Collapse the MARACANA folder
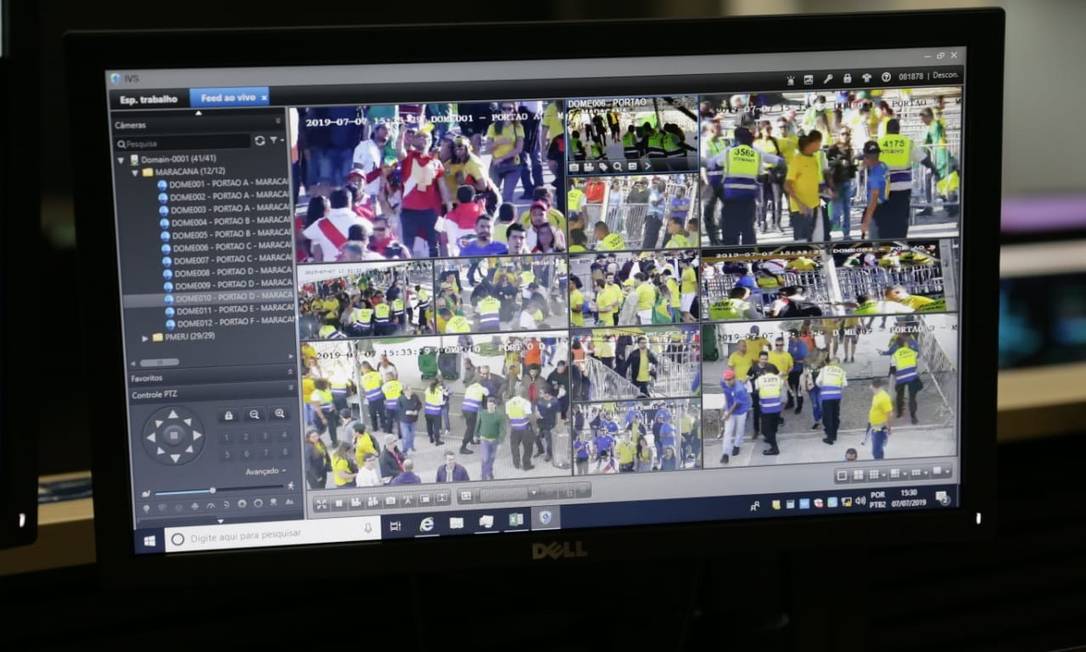 point(135,171)
